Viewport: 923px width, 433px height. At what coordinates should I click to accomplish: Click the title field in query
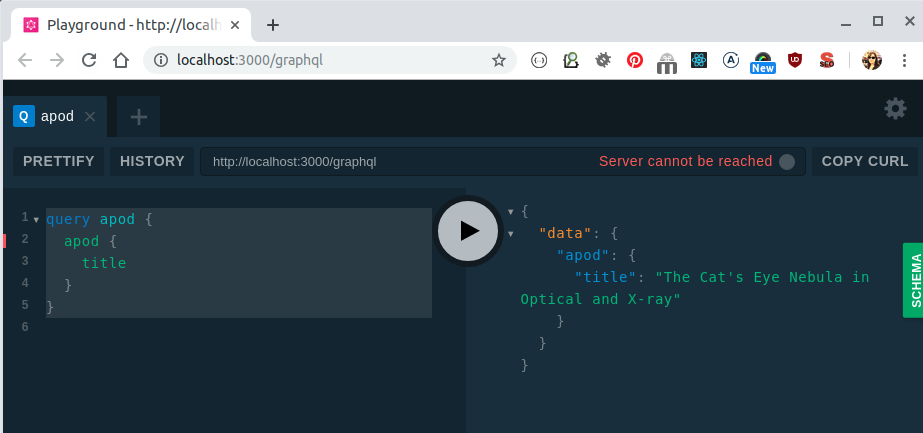click(104, 263)
